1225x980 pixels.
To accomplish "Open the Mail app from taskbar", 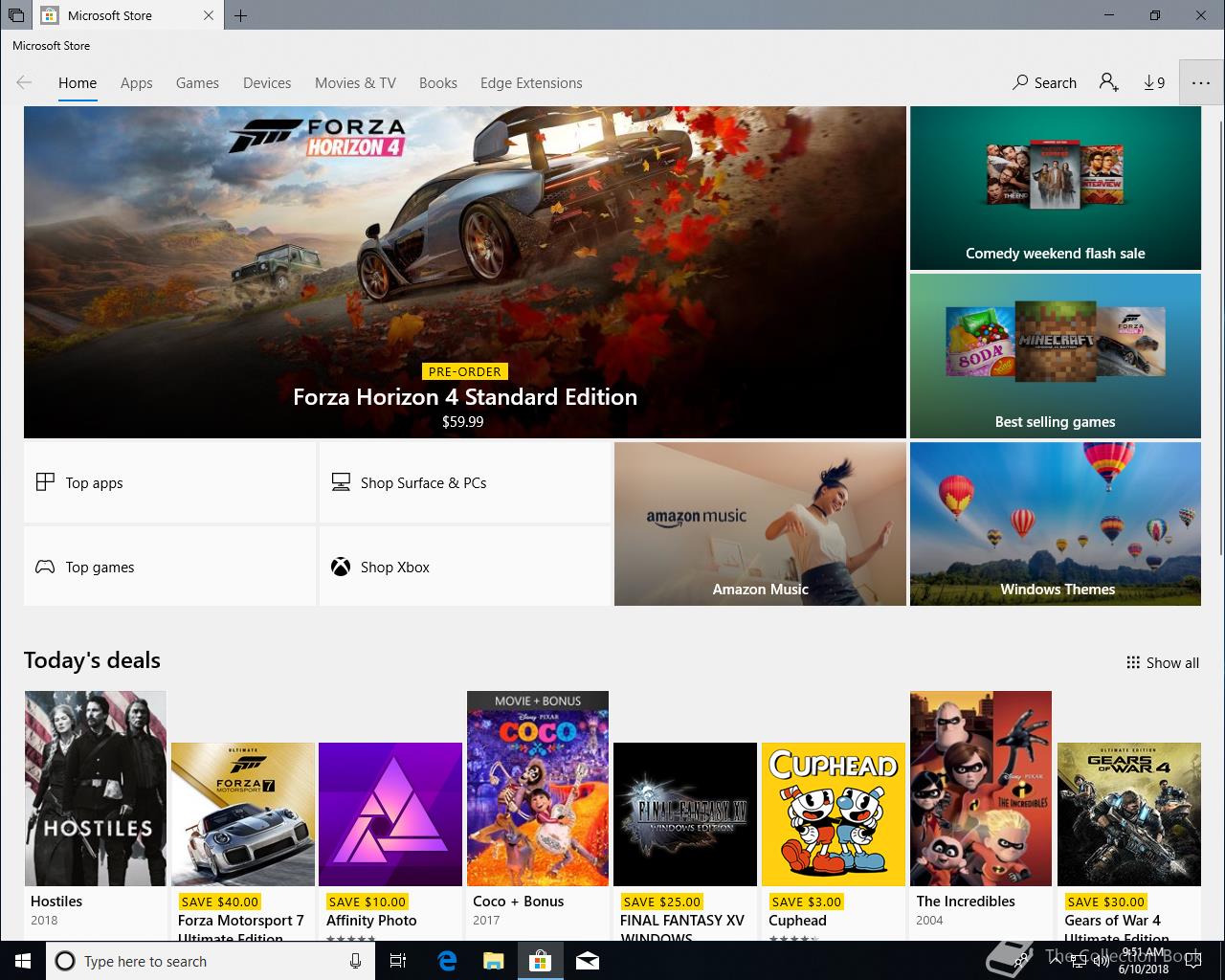I will pyautogui.click(x=588, y=961).
